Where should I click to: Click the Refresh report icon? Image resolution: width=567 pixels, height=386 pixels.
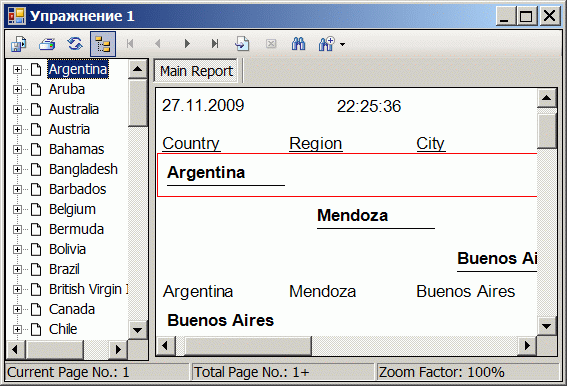[x=75, y=44]
